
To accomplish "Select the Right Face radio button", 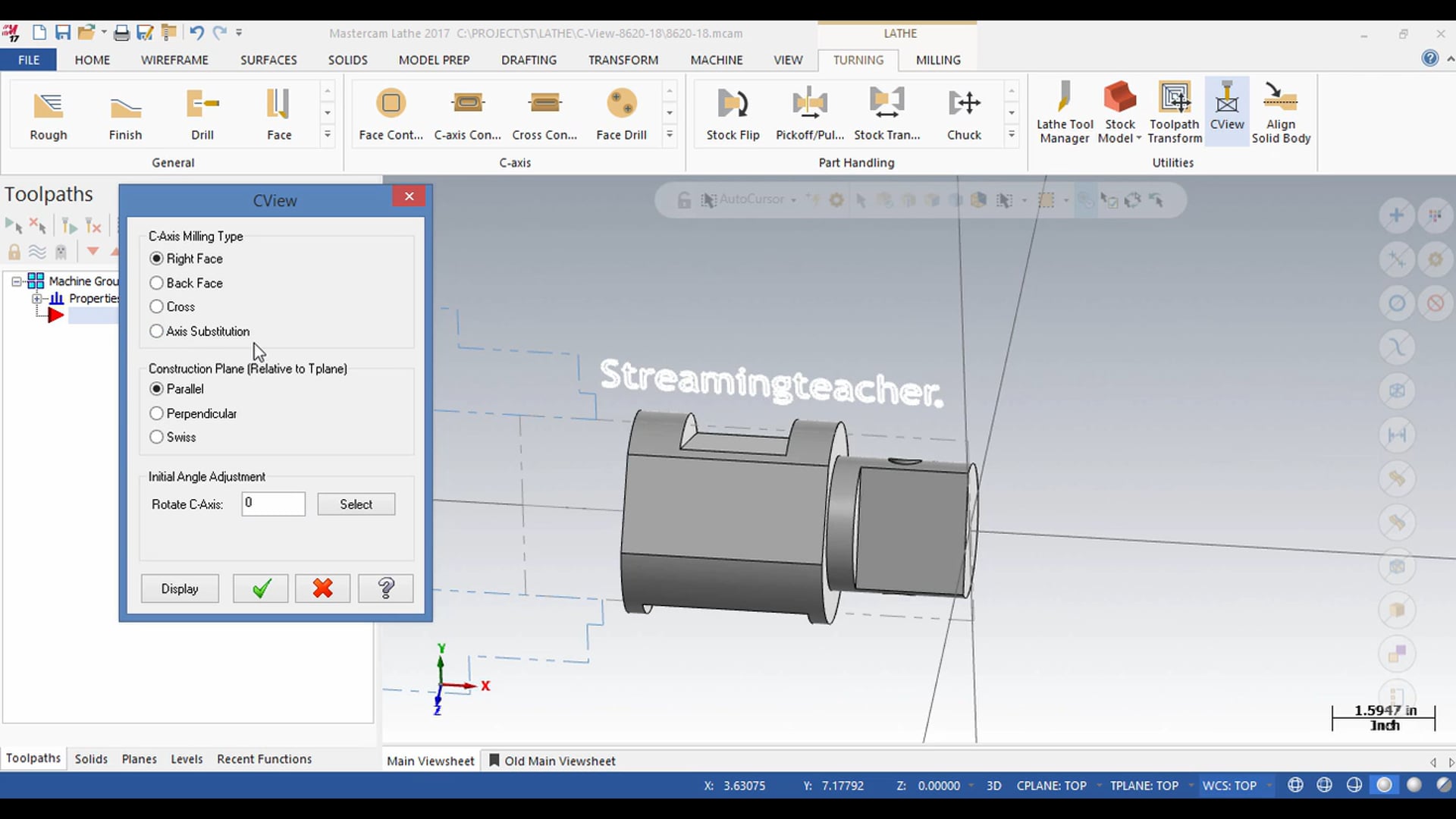I will tap(156, 258).
